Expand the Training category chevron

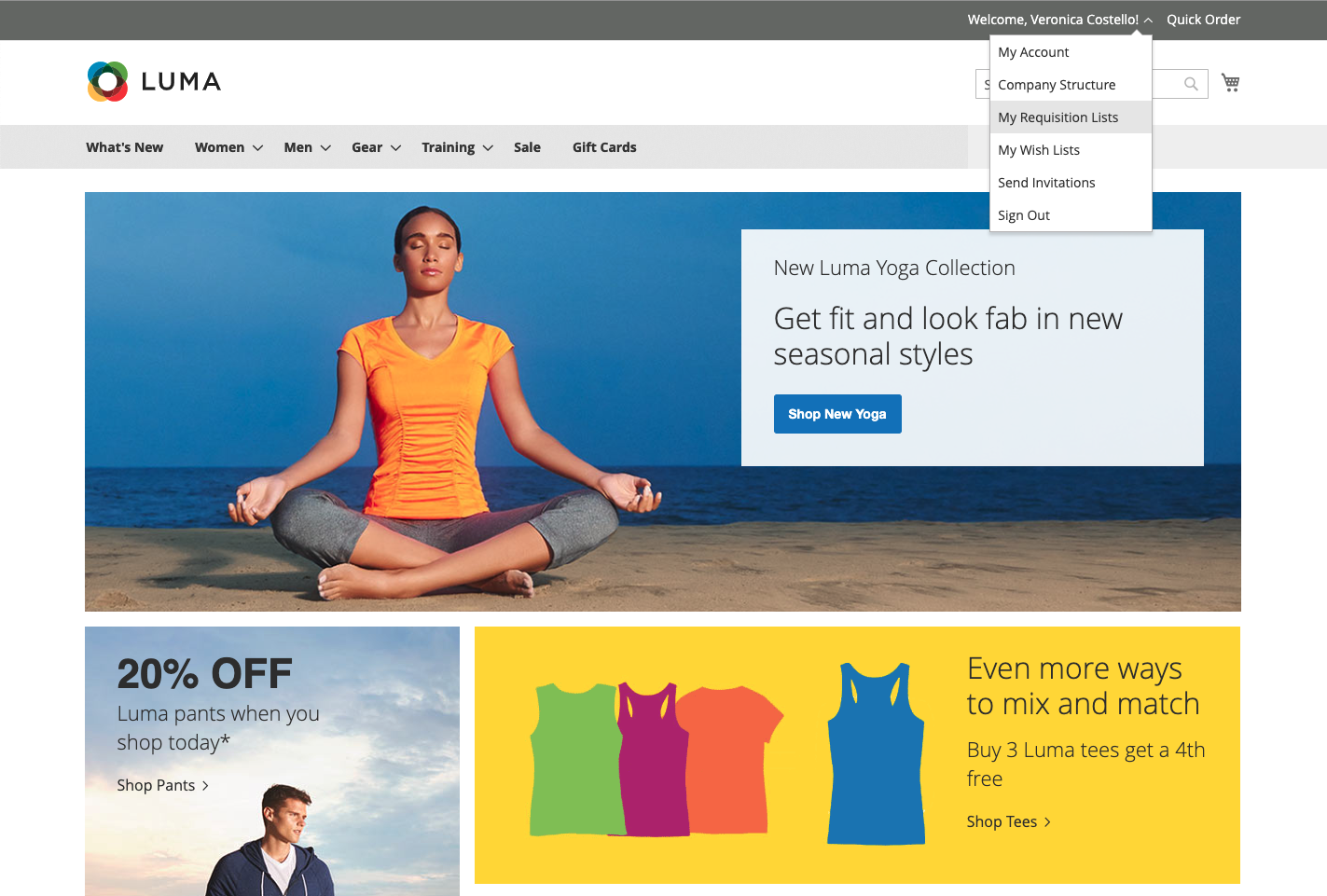tap(488, 148)
